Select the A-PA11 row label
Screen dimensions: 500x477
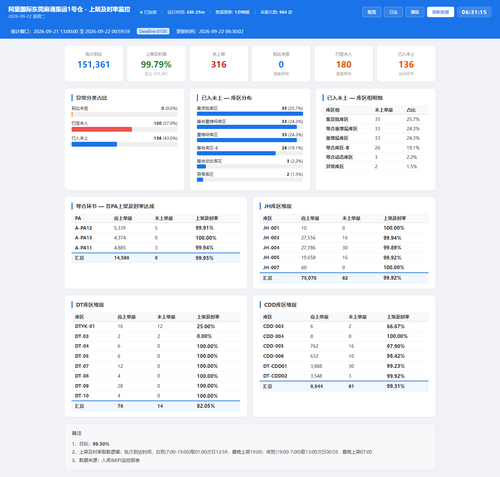(x=83, y=248)
